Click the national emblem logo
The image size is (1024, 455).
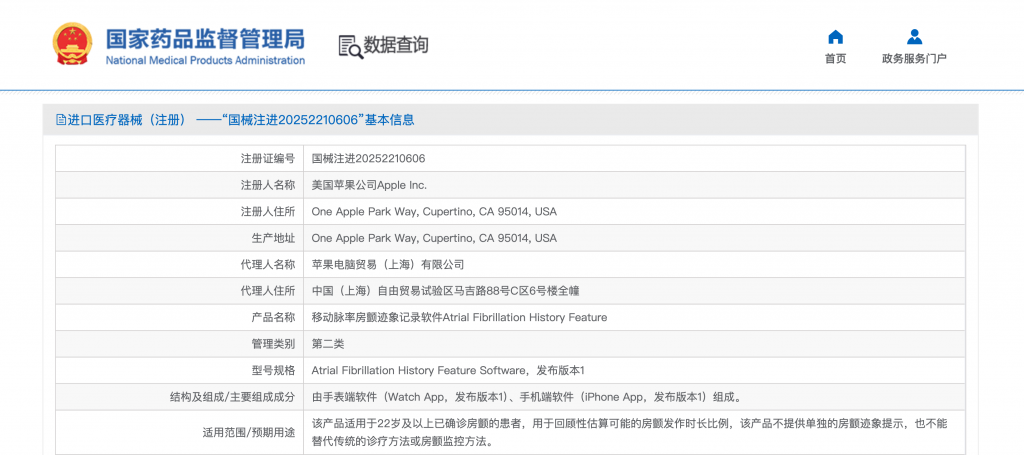pyautogui.click(x=72, y=44)
